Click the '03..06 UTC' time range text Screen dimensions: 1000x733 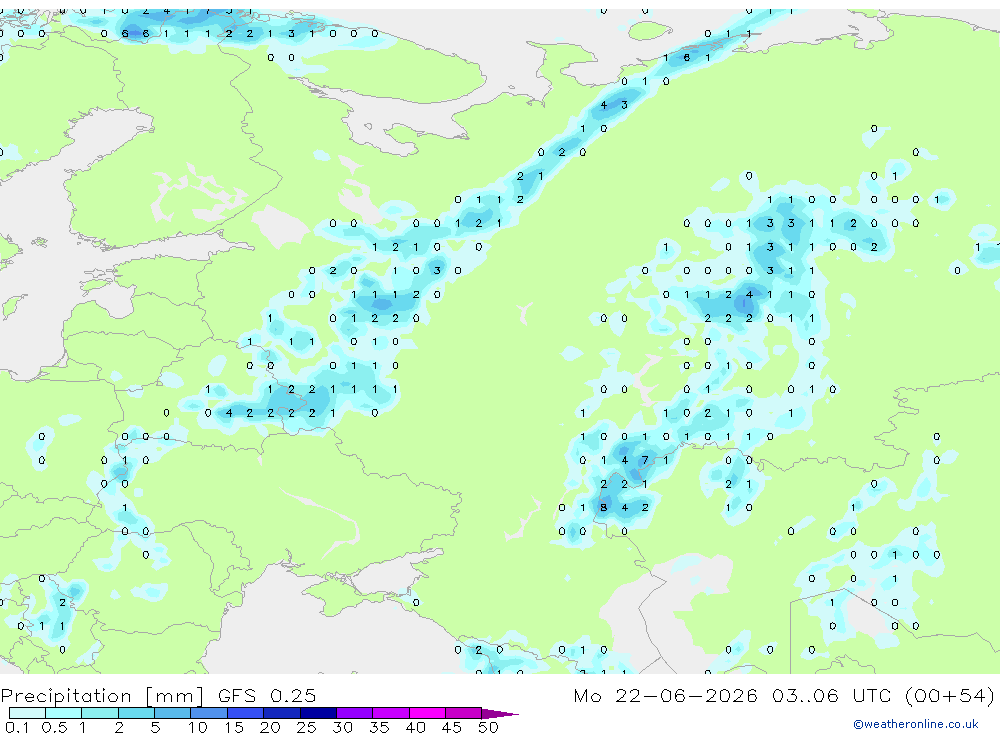coord(832,695)
